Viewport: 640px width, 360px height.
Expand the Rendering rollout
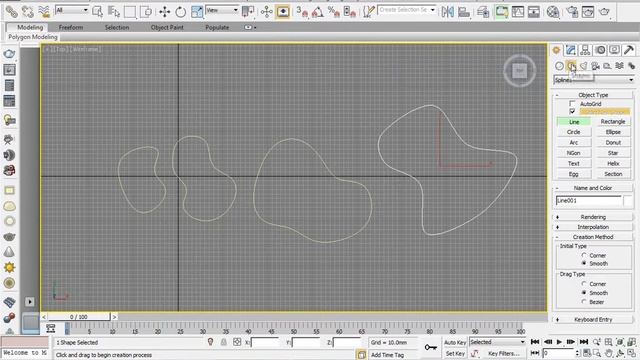click(593, 217)
